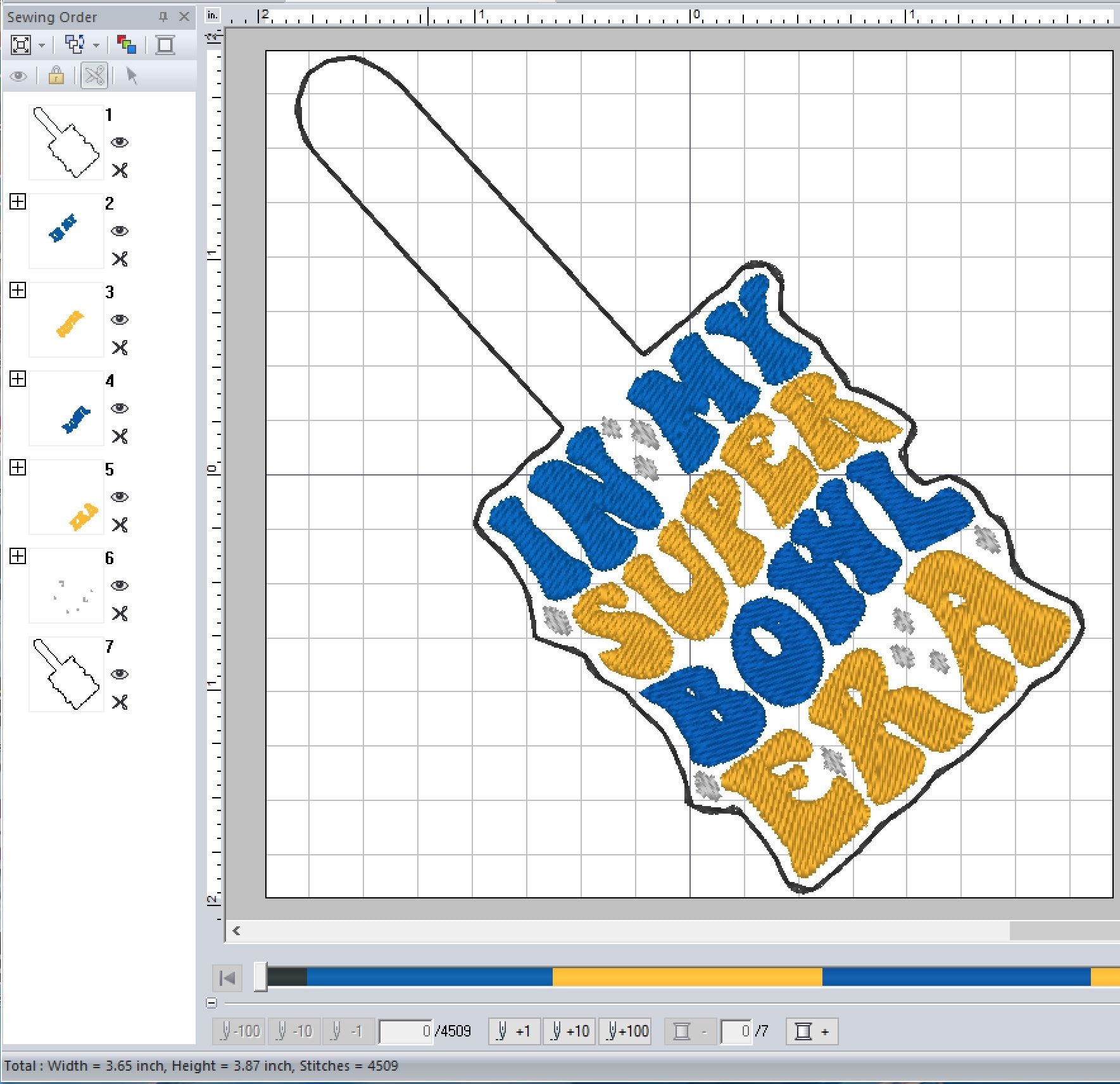1120x1084 pixels.
Task: Click the scissors trim icon for item 3
Action: [120, 348]
